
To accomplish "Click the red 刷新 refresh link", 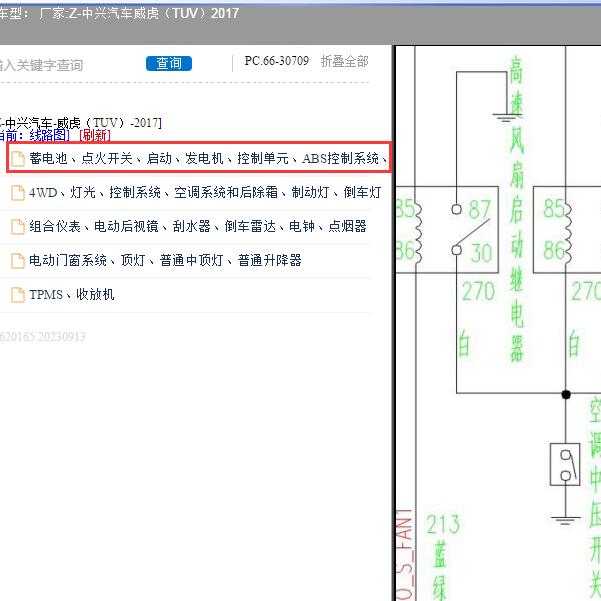I will (95, 135).
